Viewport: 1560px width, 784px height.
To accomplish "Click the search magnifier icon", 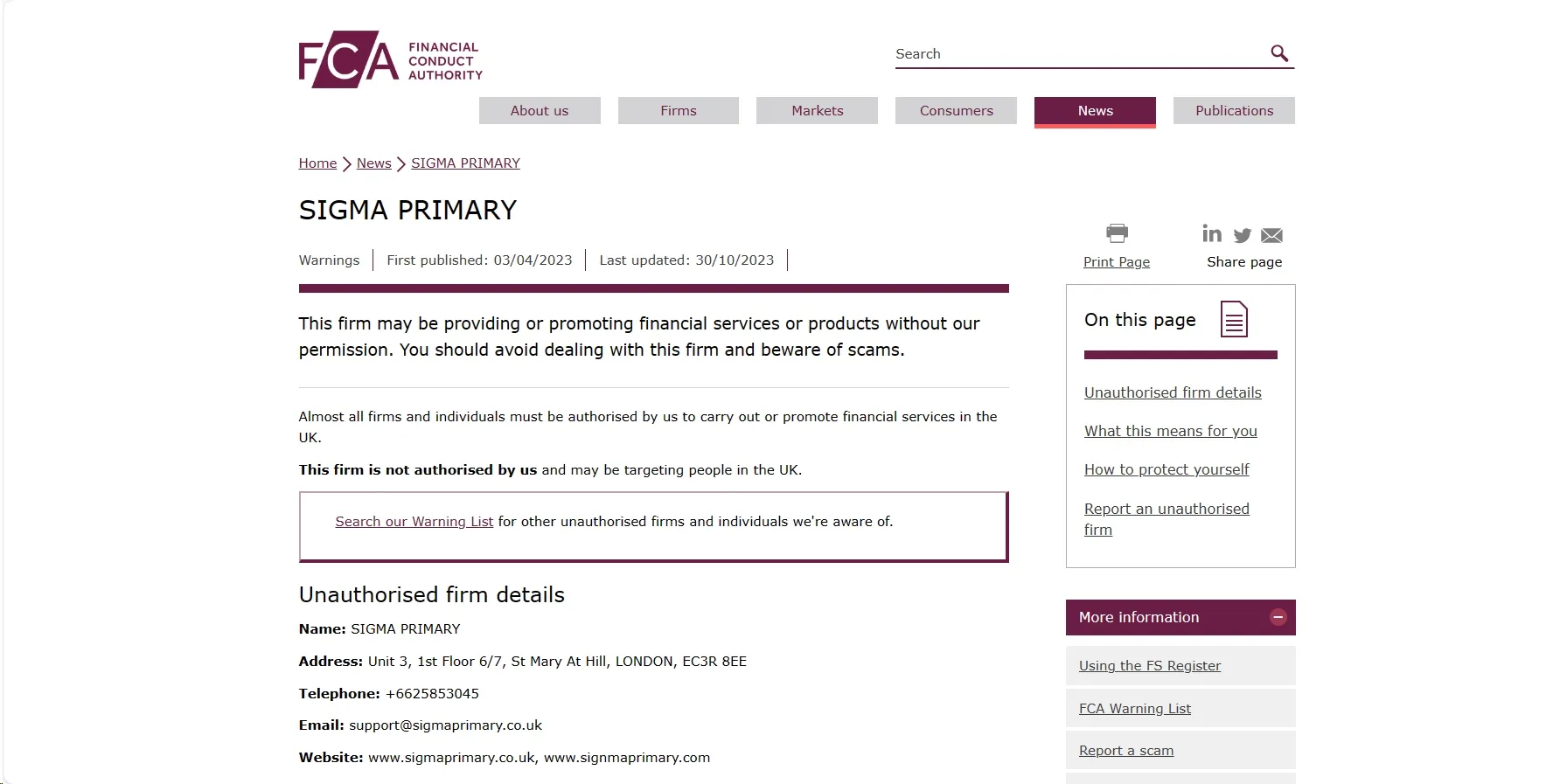I will (x=1279, y=53).
